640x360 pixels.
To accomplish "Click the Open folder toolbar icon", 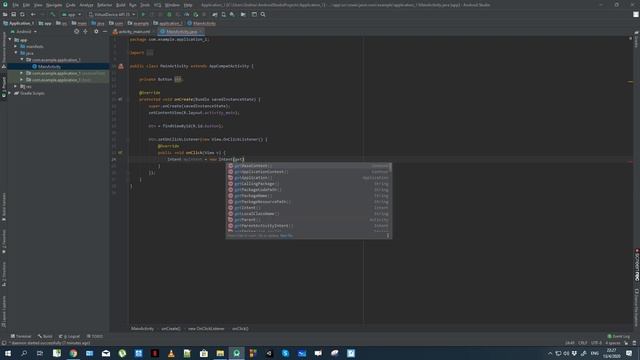I will pyautogui.click(x=5, y=14).
